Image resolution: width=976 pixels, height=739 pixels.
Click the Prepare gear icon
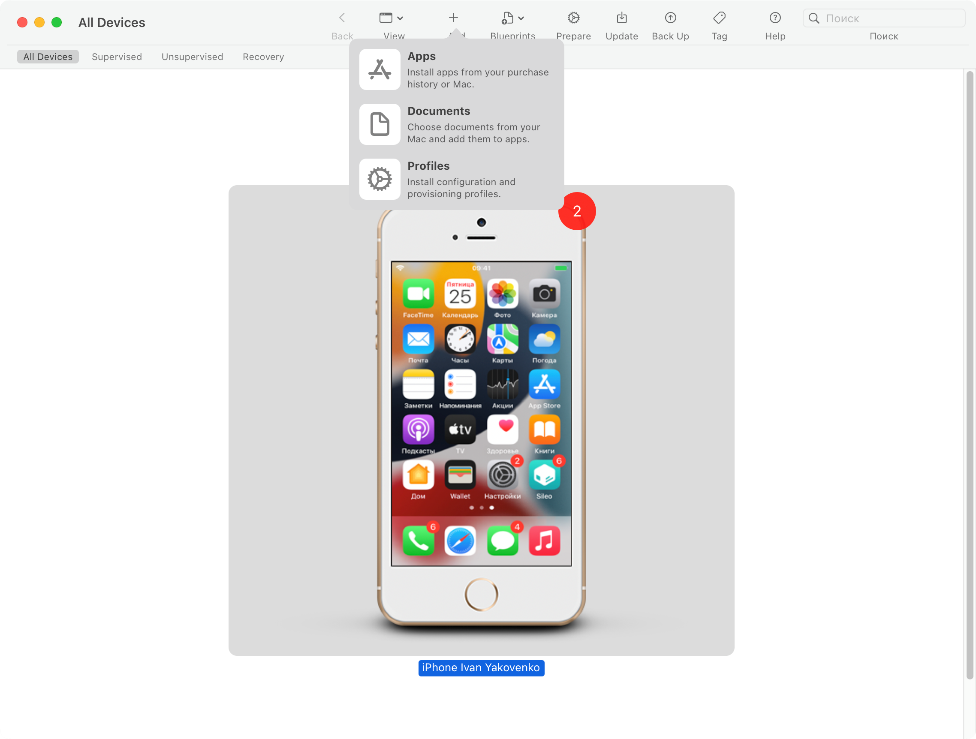tap(573, 18)
